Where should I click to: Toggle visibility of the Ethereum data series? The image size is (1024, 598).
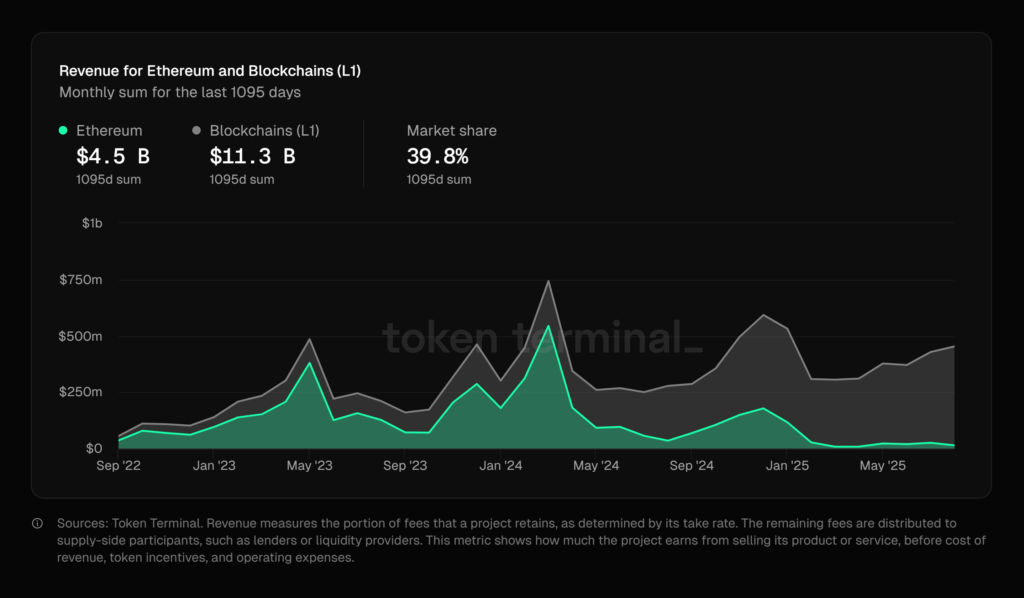pyautogui.click(x=109, y=130)
